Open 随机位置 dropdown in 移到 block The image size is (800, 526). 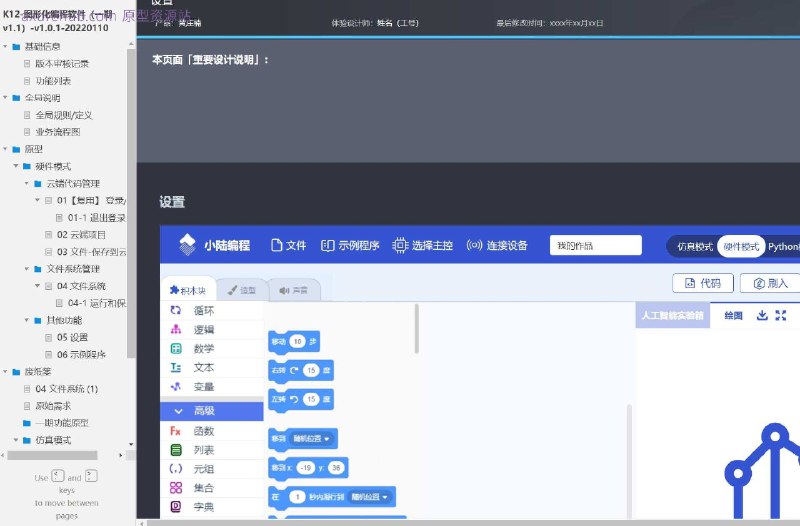311,439
